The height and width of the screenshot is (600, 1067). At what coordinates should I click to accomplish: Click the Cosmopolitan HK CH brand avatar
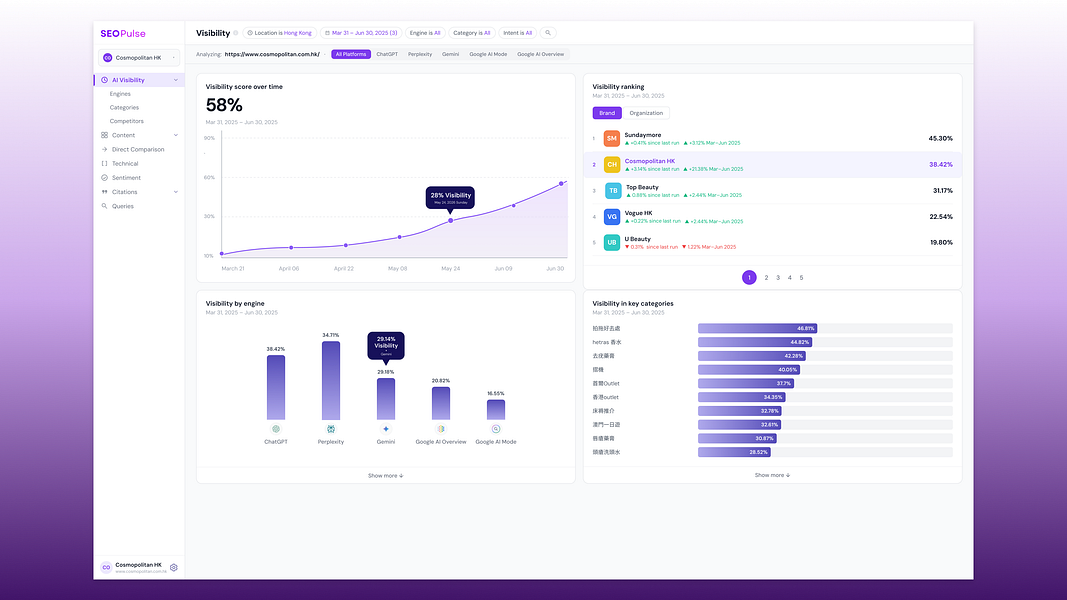tap(612, 165)
